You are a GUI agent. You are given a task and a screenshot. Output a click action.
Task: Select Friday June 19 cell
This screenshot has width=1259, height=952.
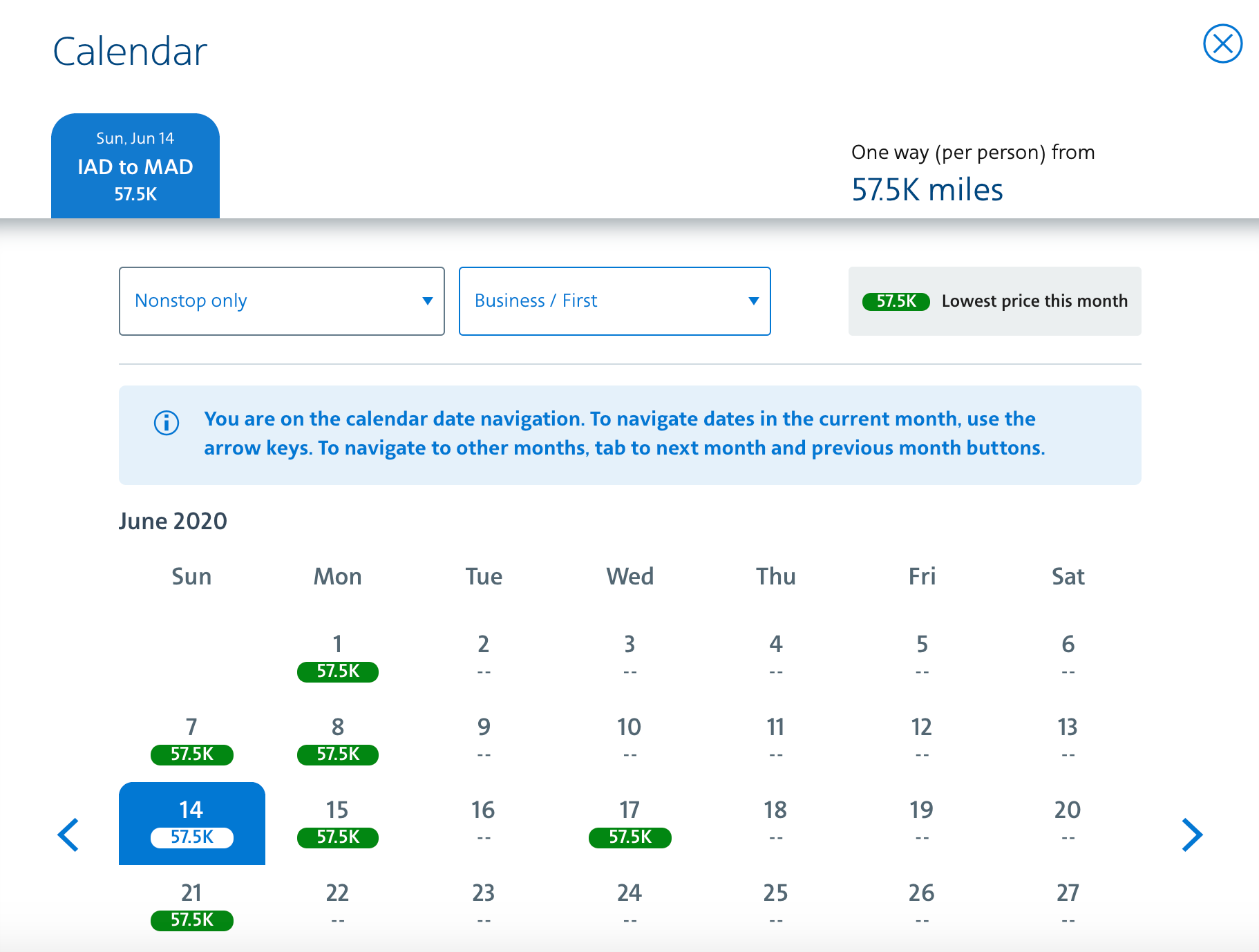[922, 823]
